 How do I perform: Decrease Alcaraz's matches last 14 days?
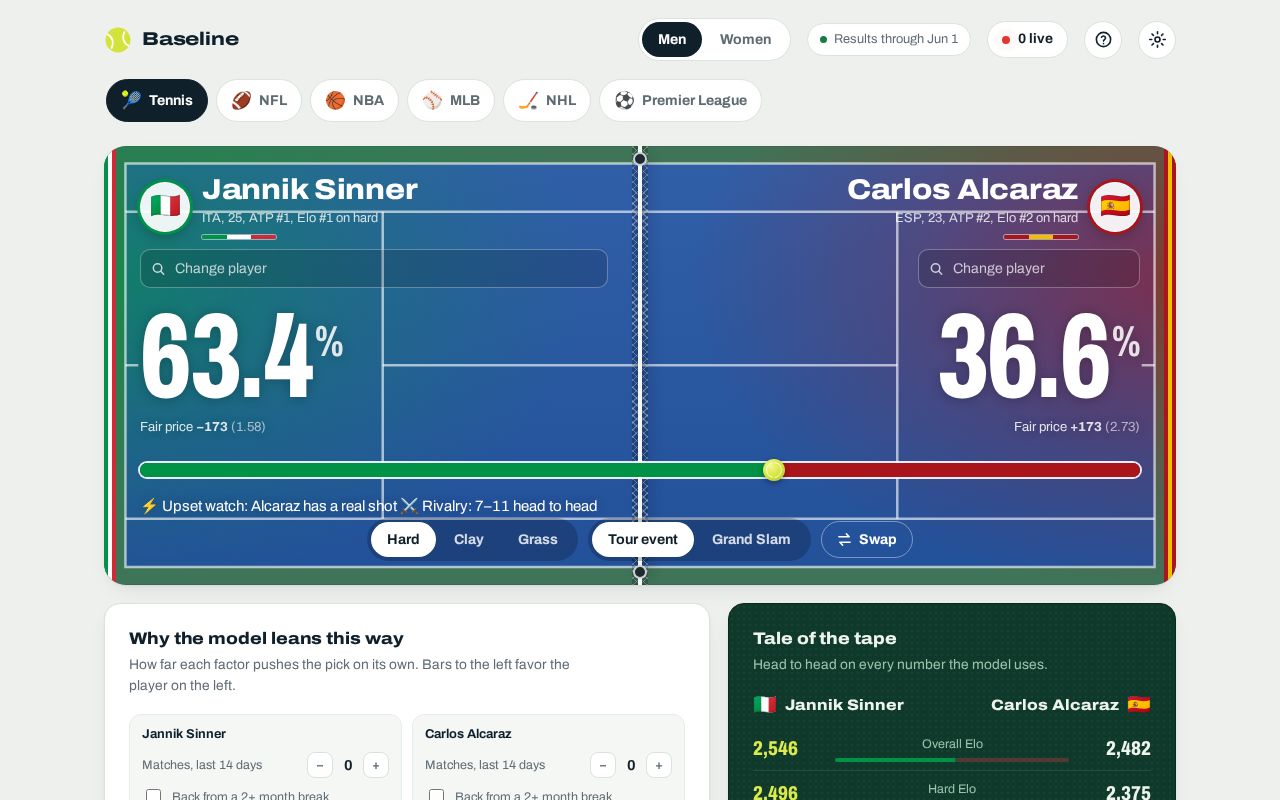[603, 765]
